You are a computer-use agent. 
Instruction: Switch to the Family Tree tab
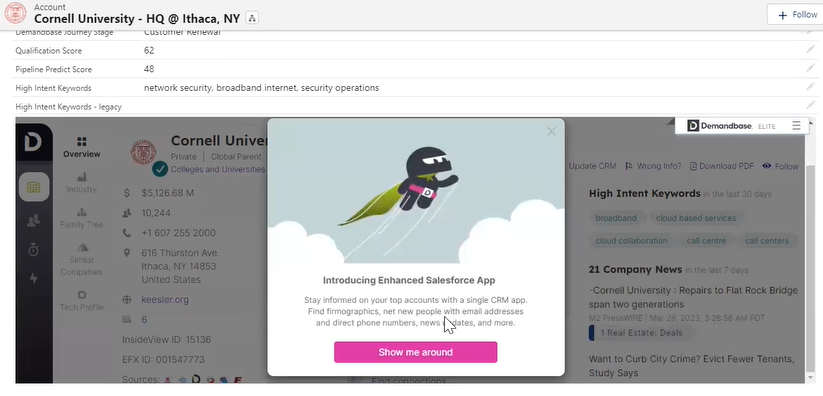tap(81, 218)
